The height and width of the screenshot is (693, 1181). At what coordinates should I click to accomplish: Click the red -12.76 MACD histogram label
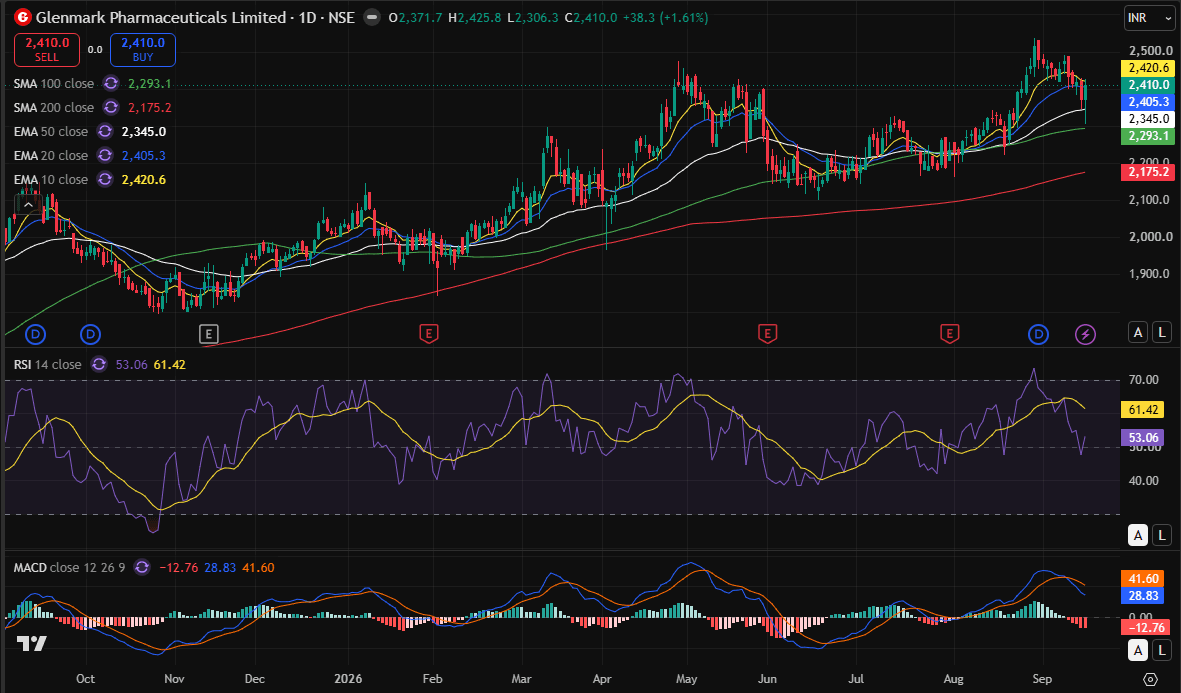tap(1146, 627)
